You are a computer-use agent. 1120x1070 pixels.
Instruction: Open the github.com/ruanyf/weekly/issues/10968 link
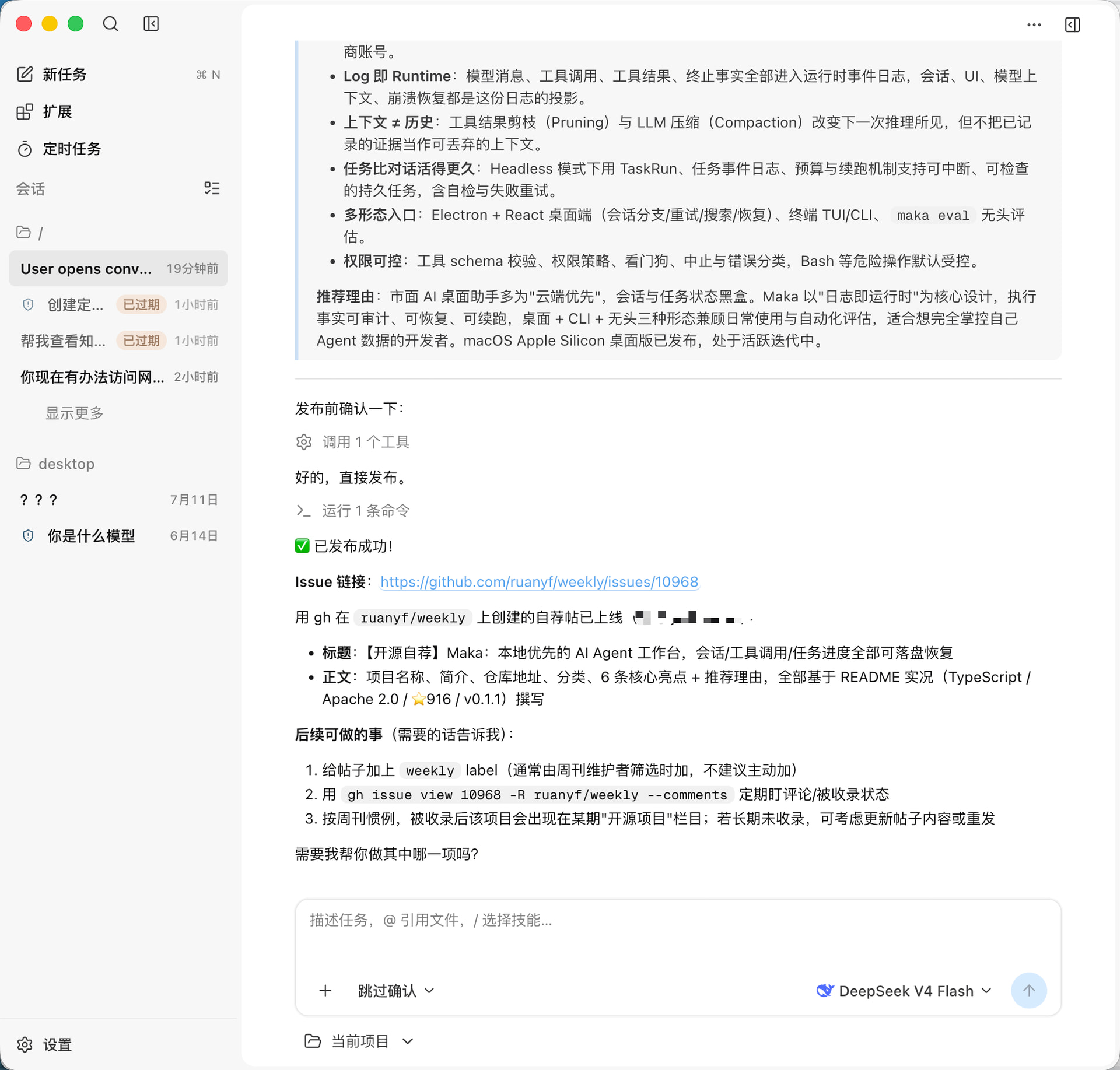539,581
